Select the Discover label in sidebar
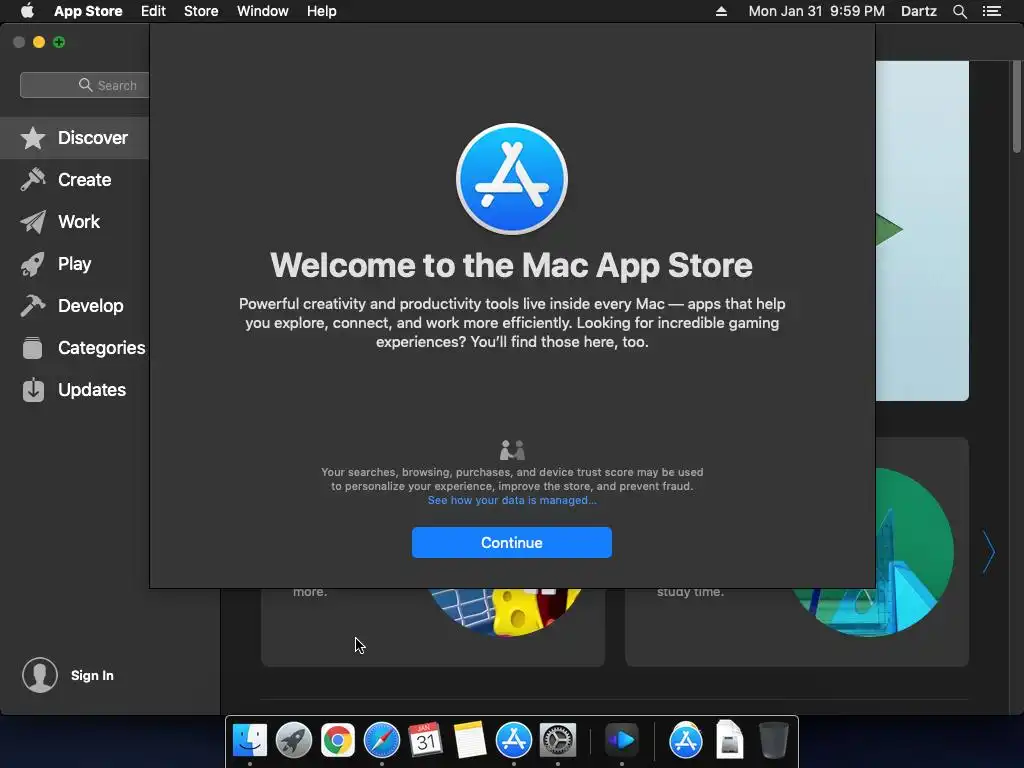 [x=93, y=138]
